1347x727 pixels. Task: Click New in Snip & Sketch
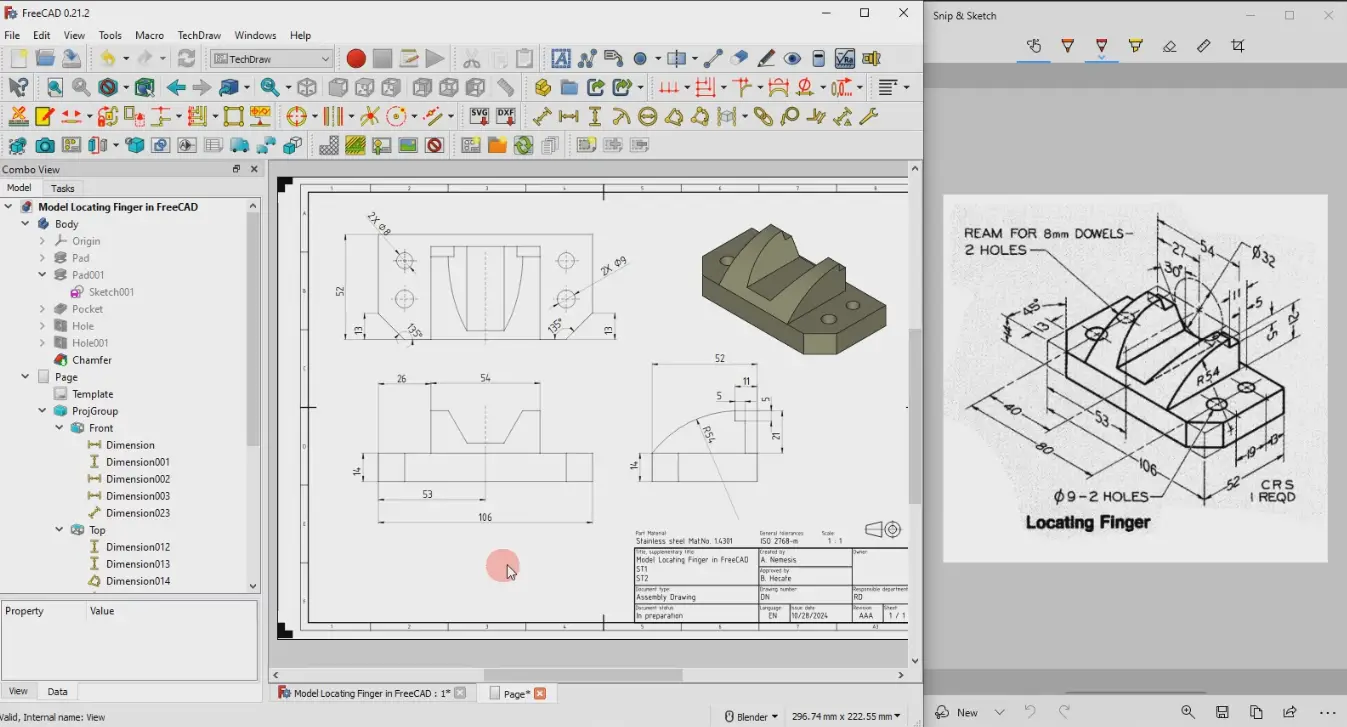coord(957,712)
